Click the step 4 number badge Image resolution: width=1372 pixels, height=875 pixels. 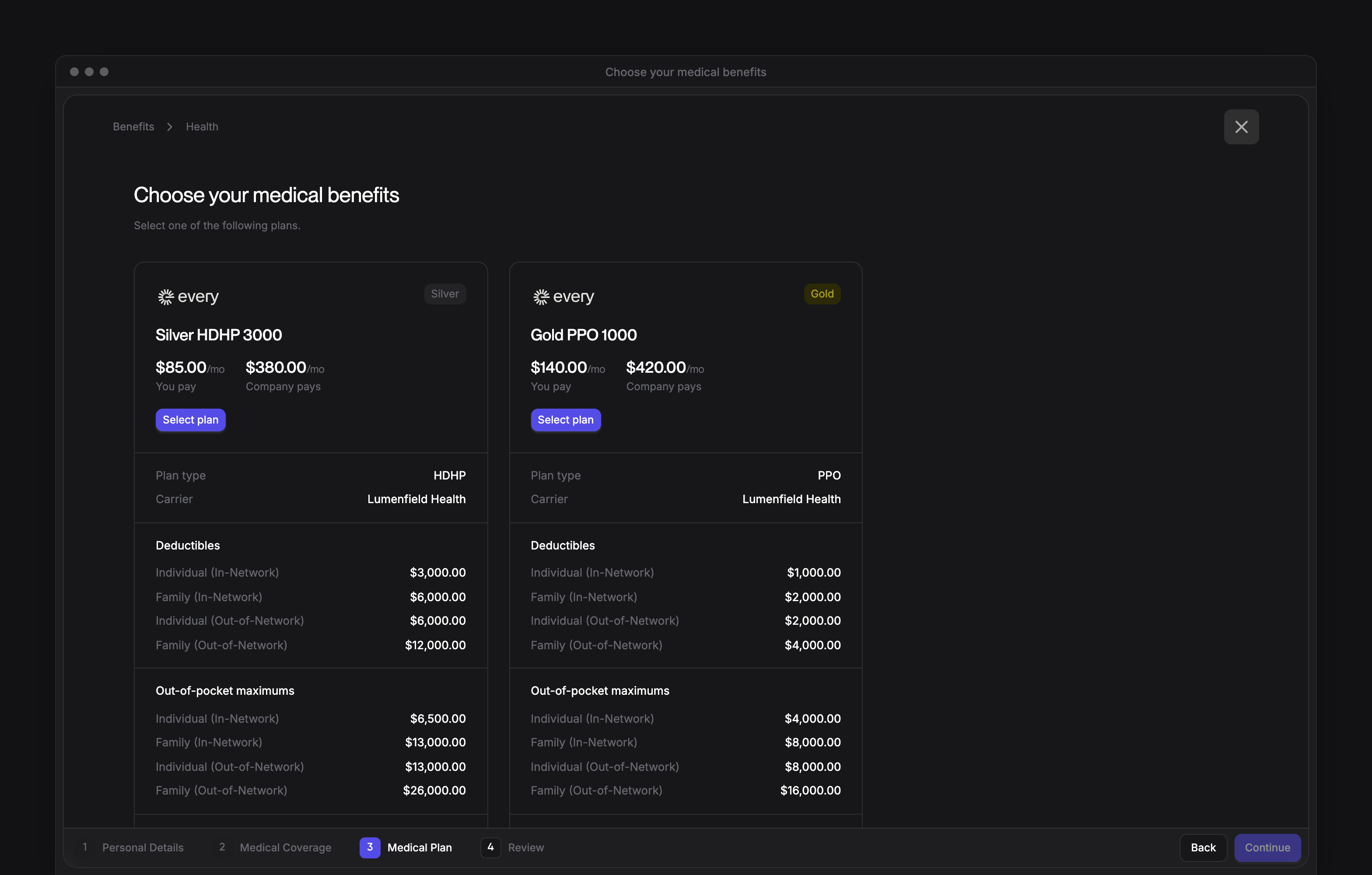(x=490, y=847)
